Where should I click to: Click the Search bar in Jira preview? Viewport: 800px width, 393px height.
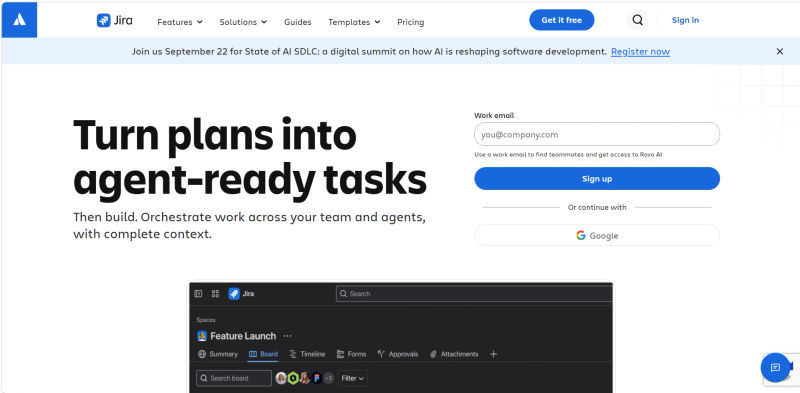point(474,293)
